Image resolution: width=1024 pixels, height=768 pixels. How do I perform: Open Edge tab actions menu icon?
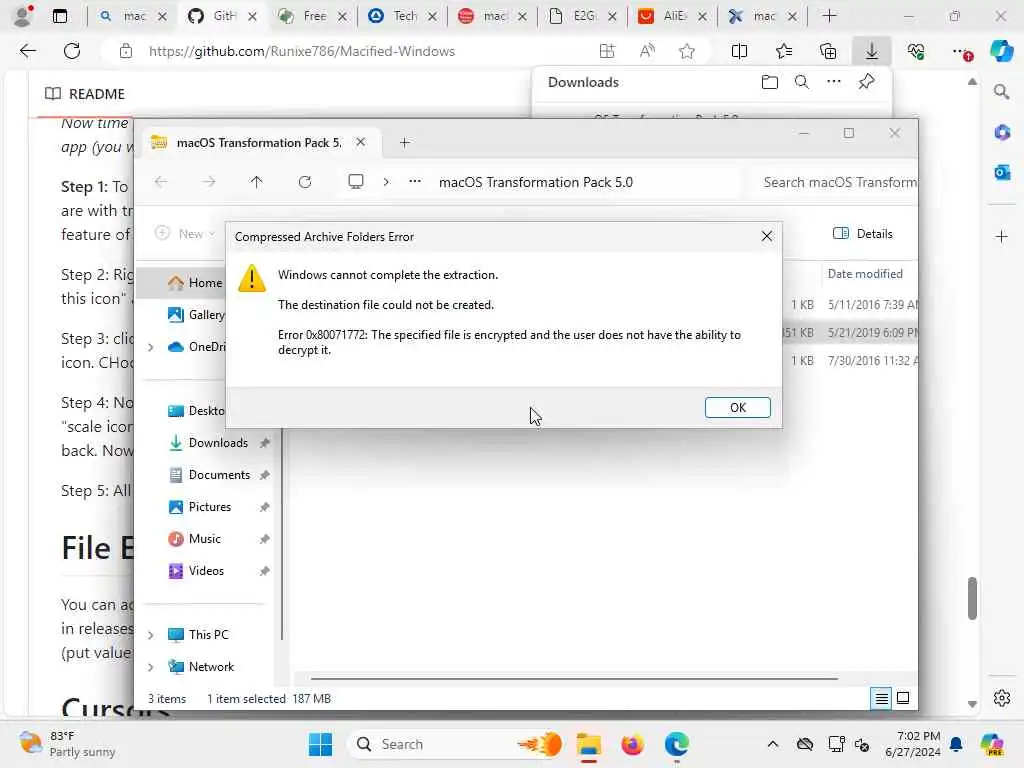[x=60, y=16]
